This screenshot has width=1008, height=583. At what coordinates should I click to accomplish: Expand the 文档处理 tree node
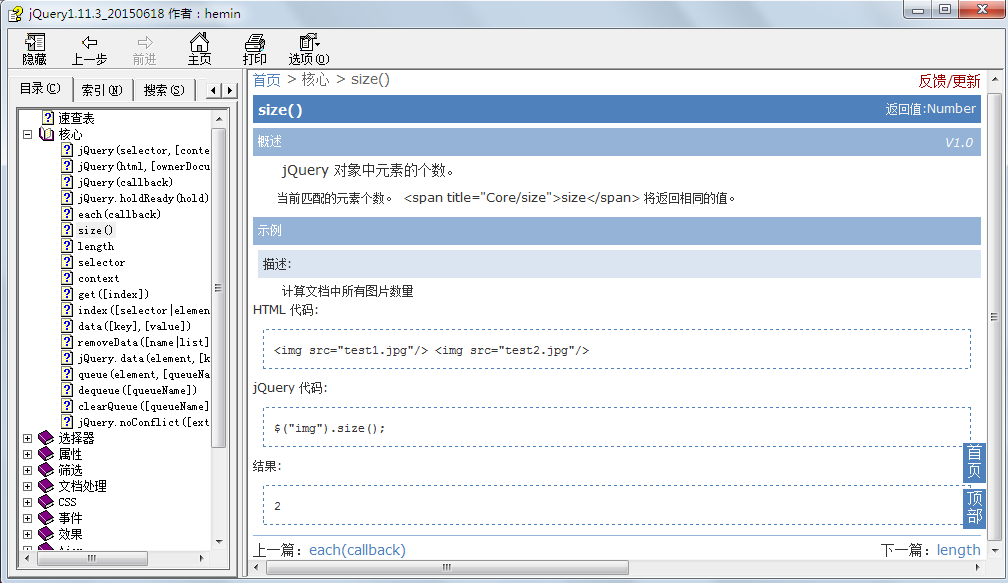click(28, 487)
